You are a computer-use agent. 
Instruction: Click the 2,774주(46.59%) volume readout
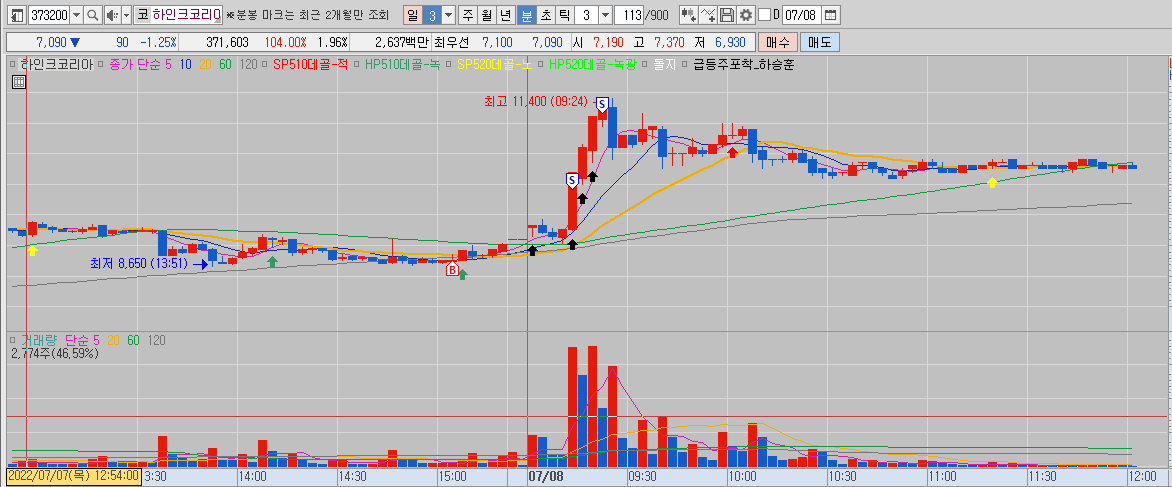point(56,353)
